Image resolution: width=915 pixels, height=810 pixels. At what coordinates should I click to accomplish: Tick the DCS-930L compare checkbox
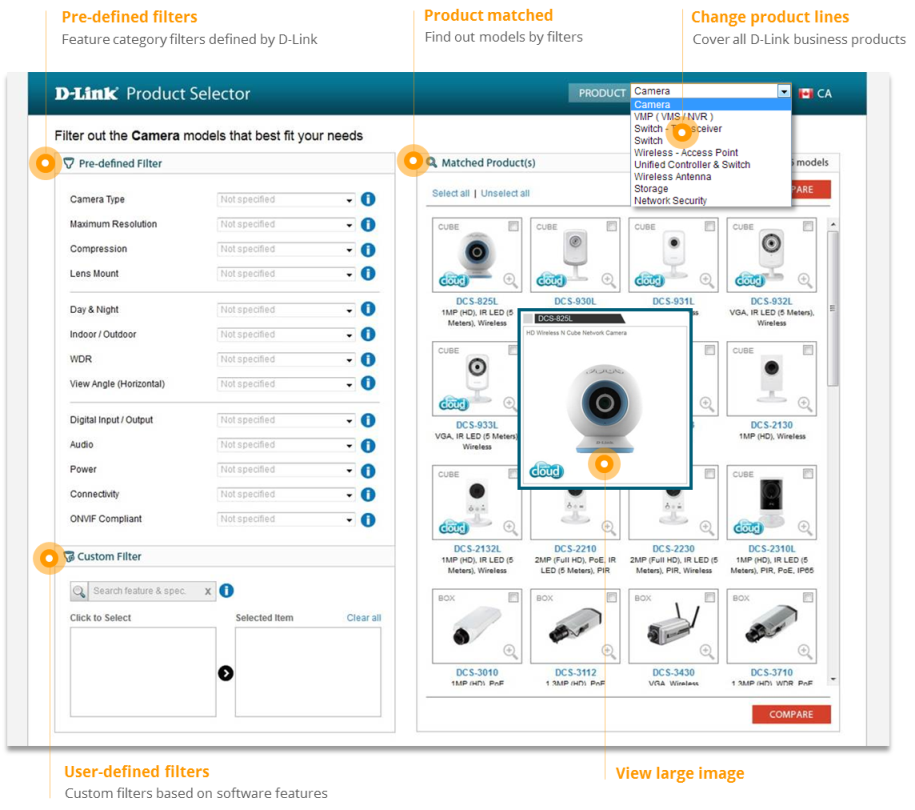click(611, 226)
